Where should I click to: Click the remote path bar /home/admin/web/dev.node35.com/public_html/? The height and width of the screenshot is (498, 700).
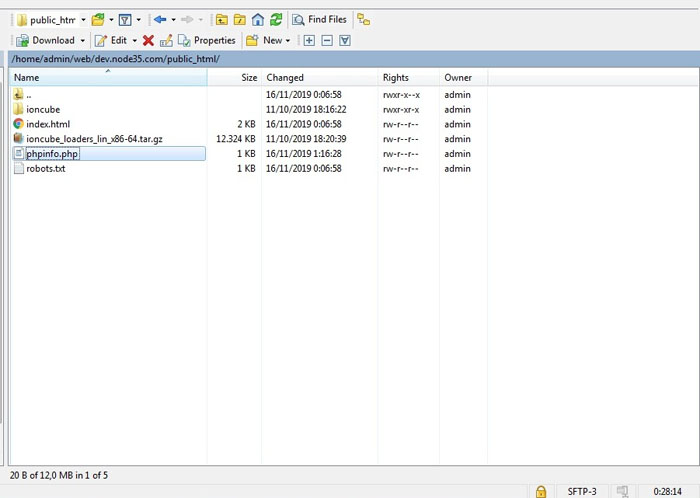[x=354, y=59]
